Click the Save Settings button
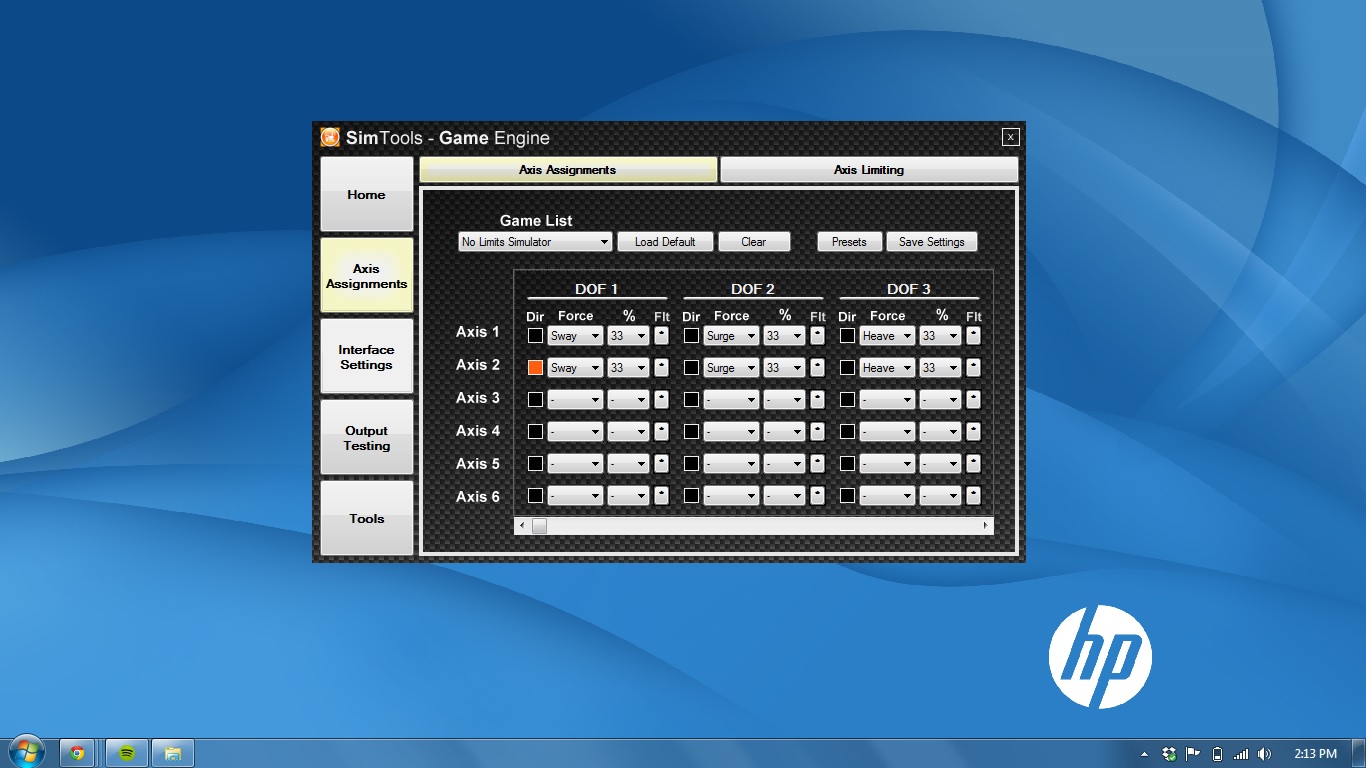Screen dimensions: 1366x768 pyautogui.click(x=931, y=242)
